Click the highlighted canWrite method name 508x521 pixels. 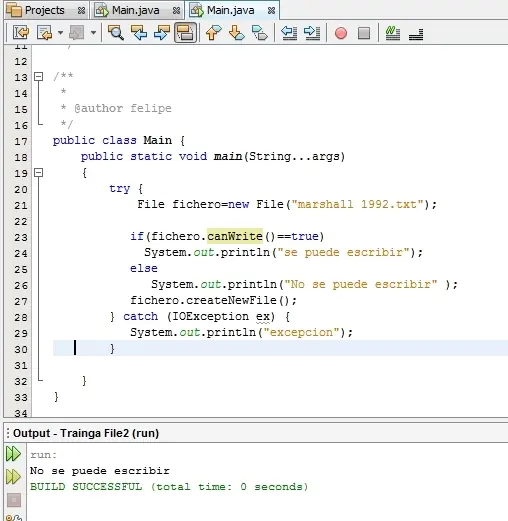pyautogui.click(x=235, y=236)
